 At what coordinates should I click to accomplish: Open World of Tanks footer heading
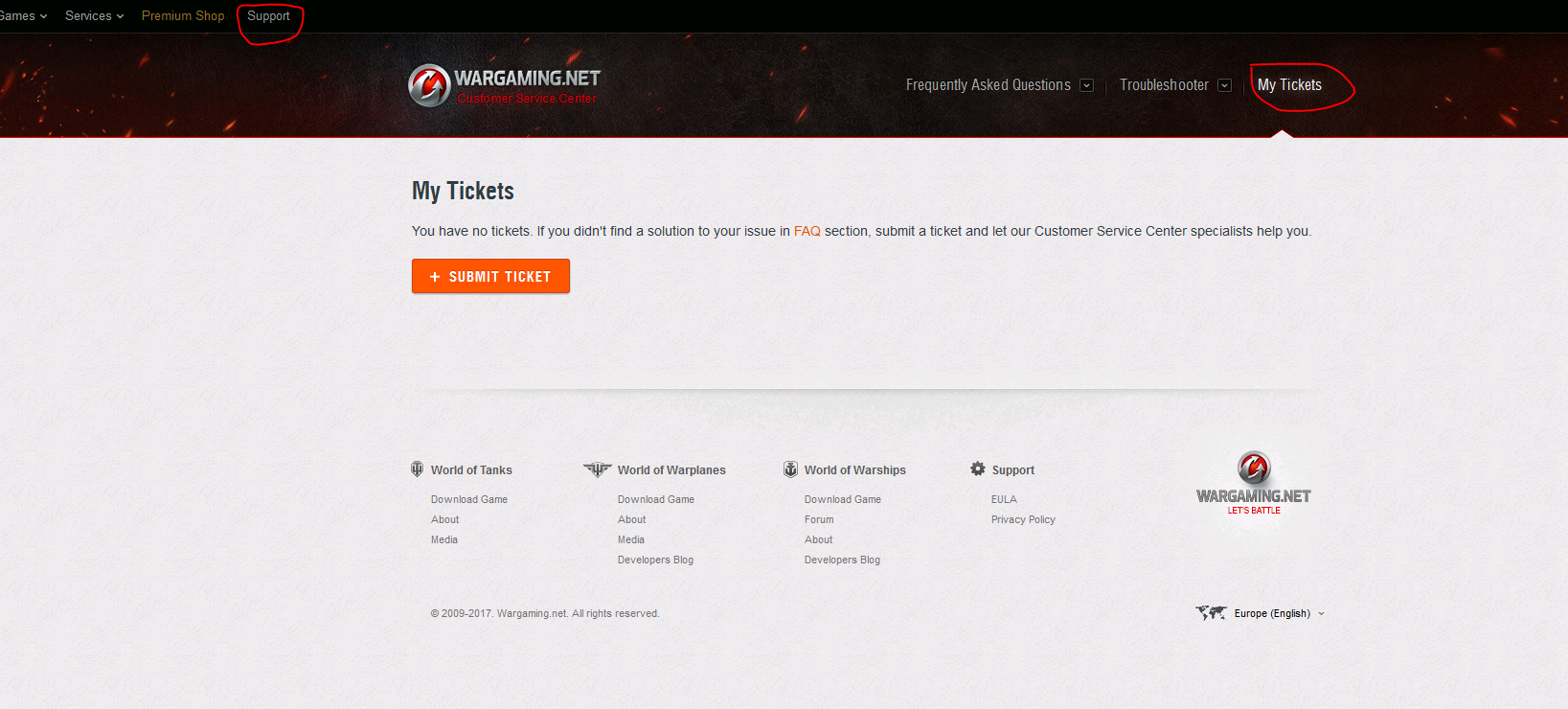point(471,470)
